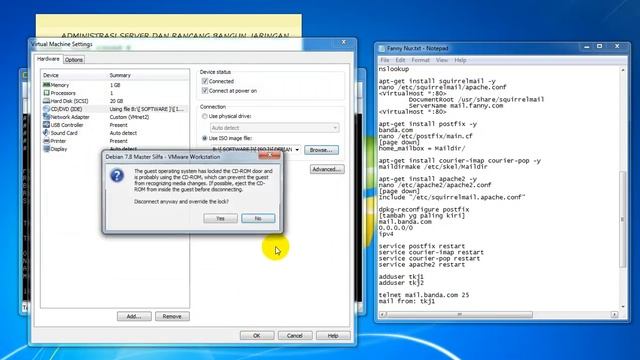The height and width of the screenshot is (360, 640).
Task: Click the Printer device icon
Action: click(x=47, y=141)
